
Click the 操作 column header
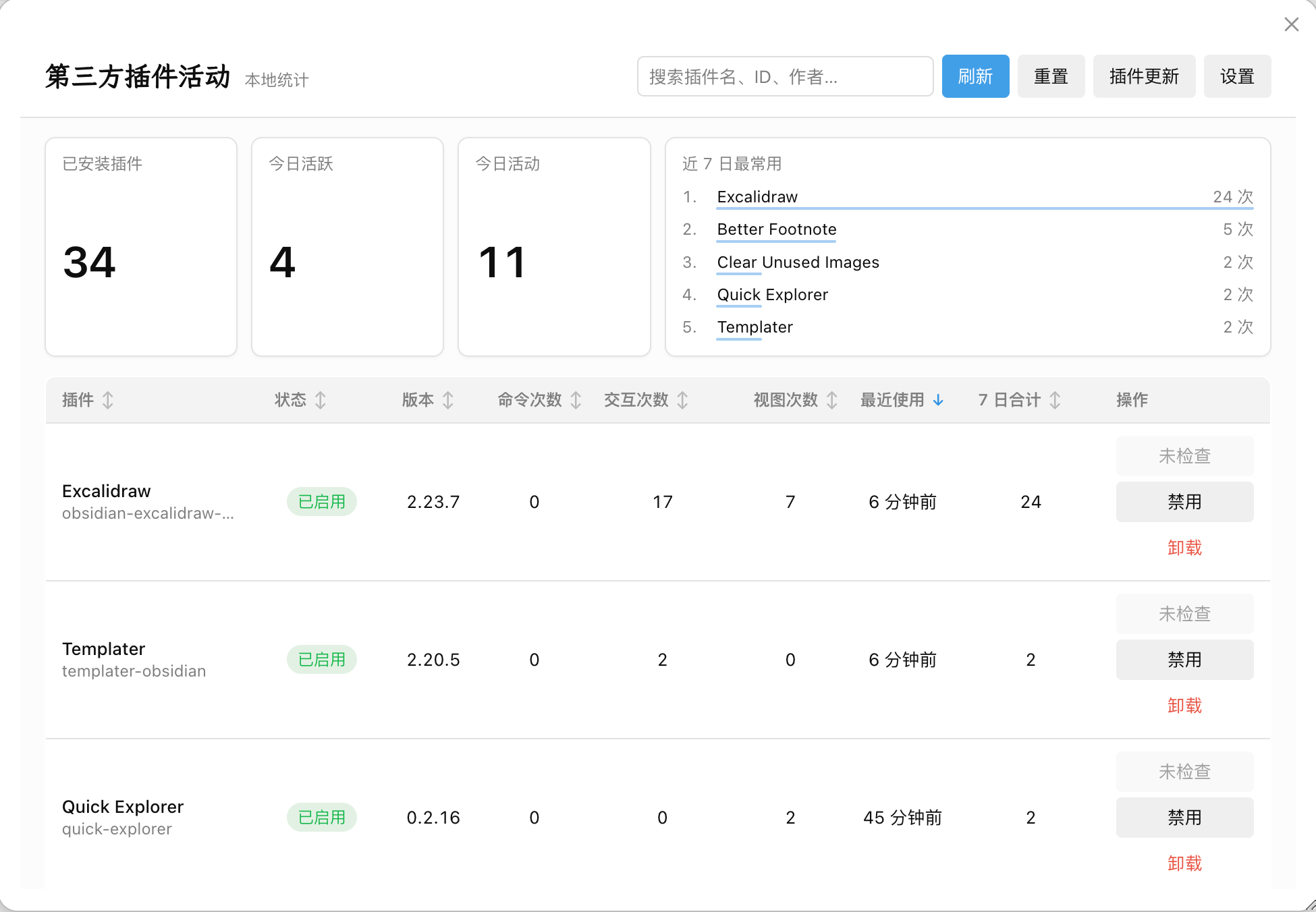coord(1132,400)
